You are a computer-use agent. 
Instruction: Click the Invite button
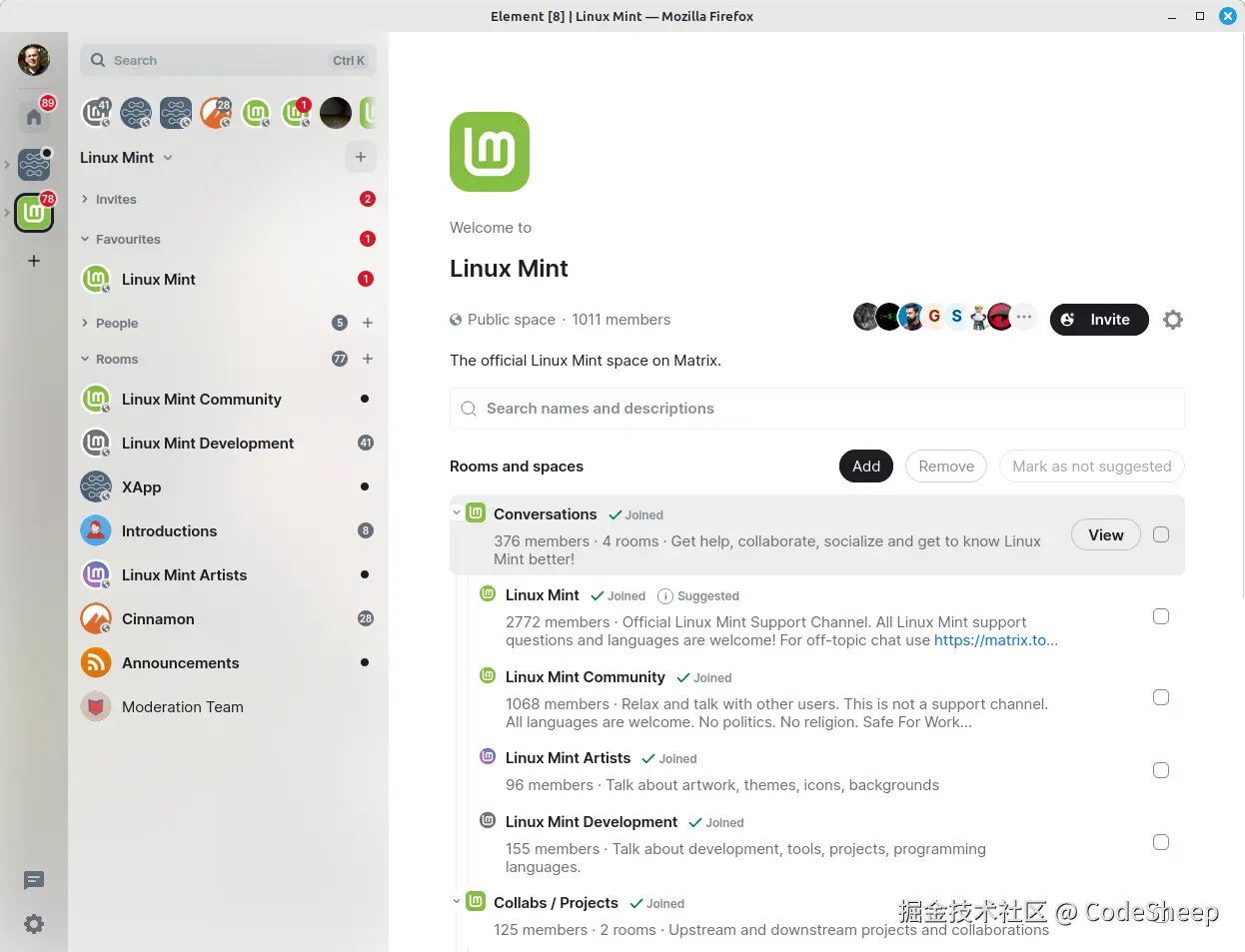tap(1099, 320)
